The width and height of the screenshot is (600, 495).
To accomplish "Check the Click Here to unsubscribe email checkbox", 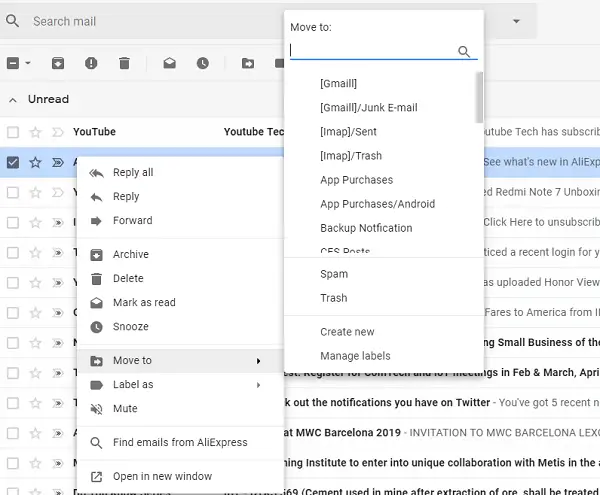I will 13,223.
